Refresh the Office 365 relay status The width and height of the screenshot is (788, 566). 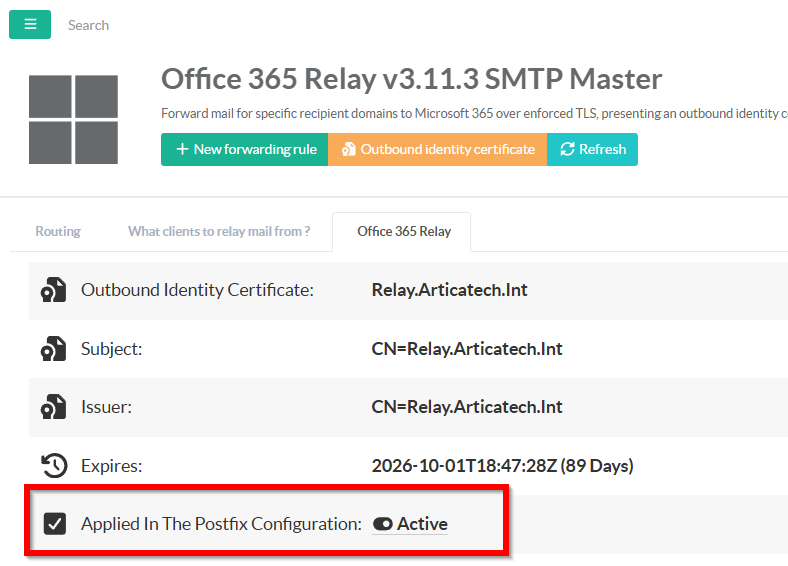592,149
